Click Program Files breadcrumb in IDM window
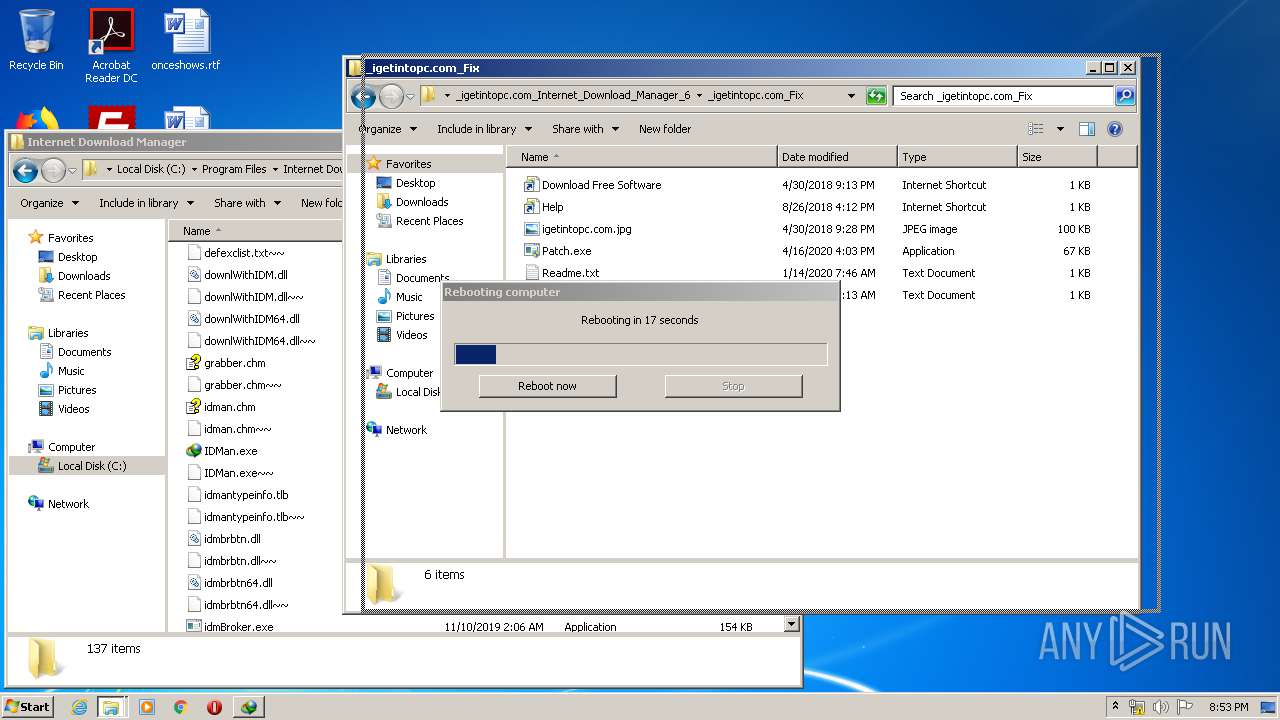Screen dimensions: 1280x720 [x=234, y=169]
